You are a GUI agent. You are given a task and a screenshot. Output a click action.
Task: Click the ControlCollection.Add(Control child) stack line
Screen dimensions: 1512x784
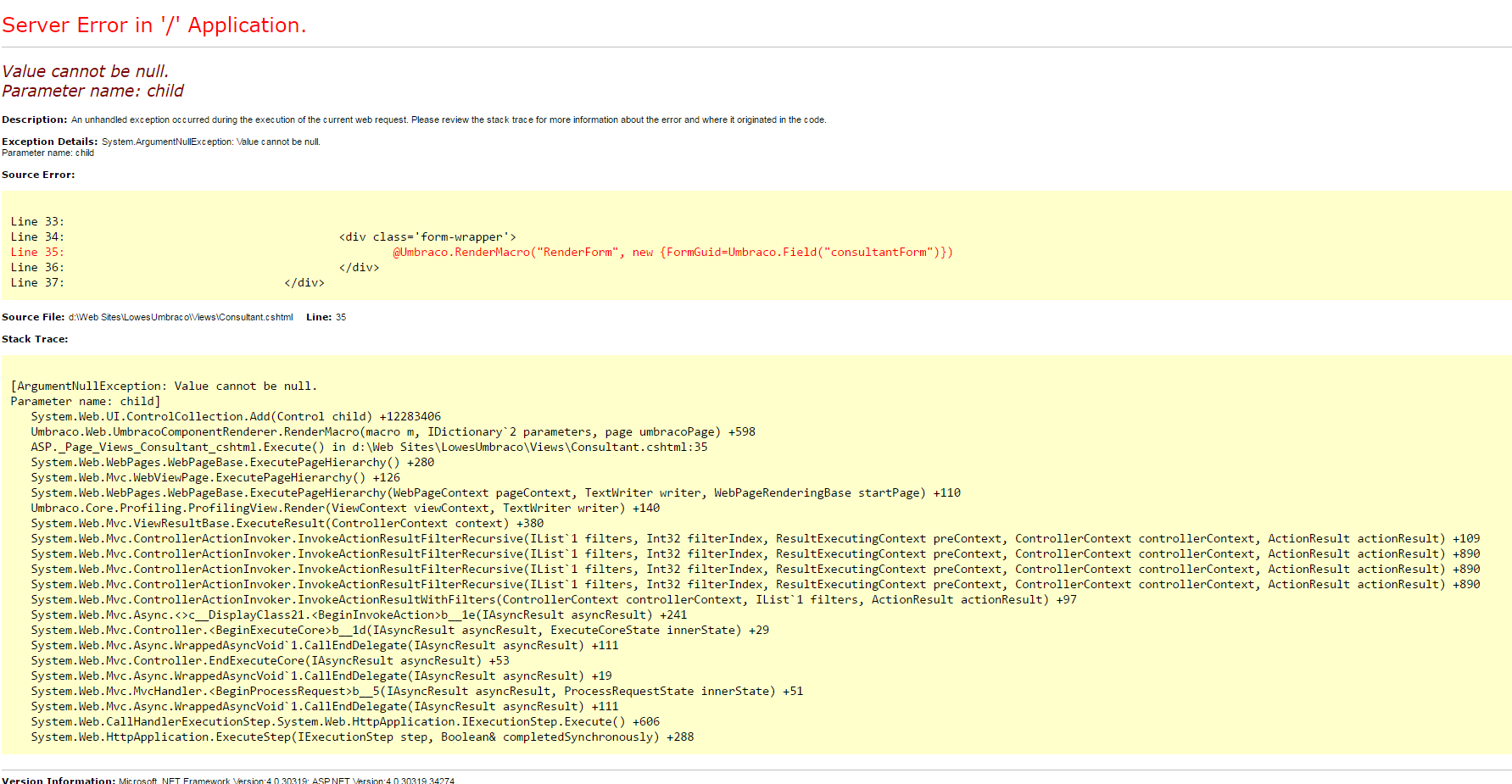tap(236, 416)
